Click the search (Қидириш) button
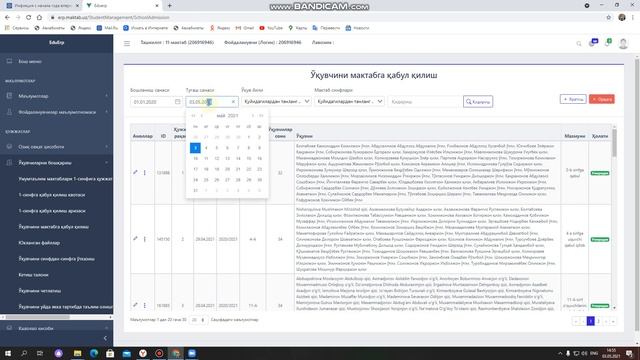The height and width of the screenshot is (360, 640). coord(478,102)
